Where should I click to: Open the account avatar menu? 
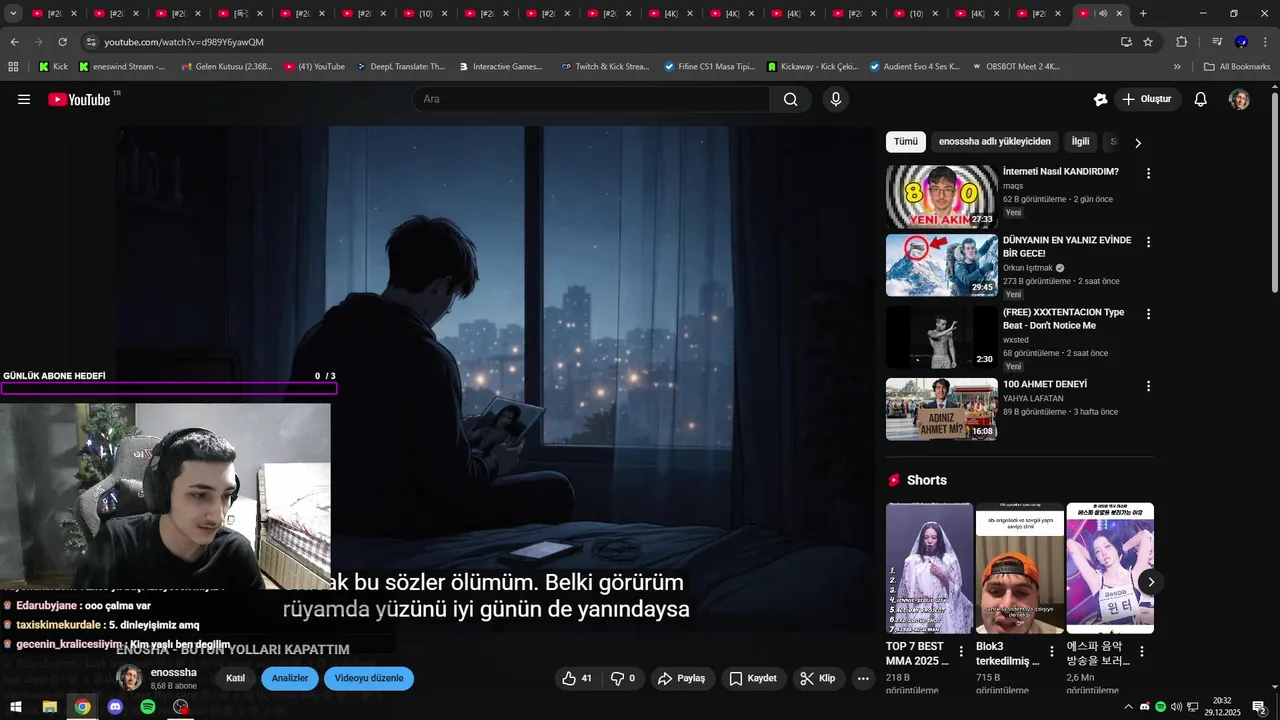point(1239,99)
